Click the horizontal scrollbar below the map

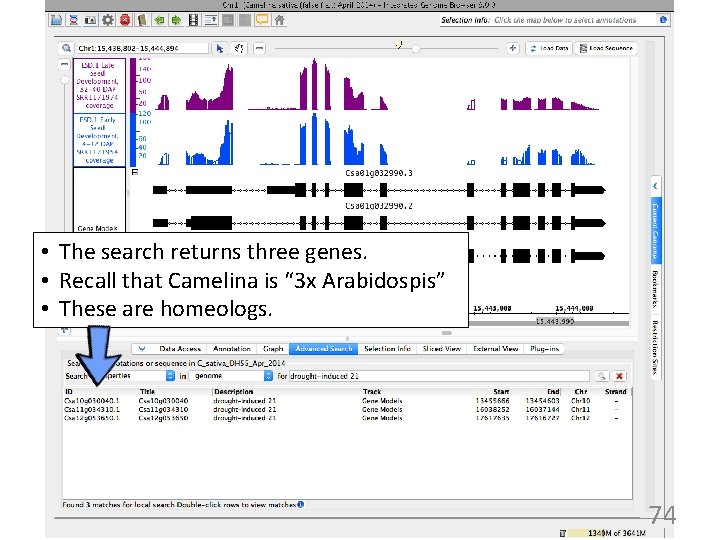446,333
